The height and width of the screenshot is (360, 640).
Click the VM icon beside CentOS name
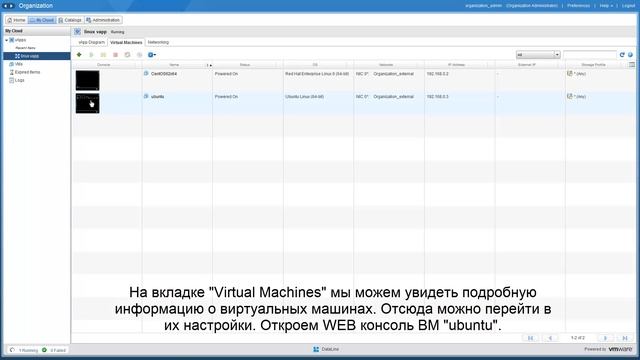click(146, 73)
